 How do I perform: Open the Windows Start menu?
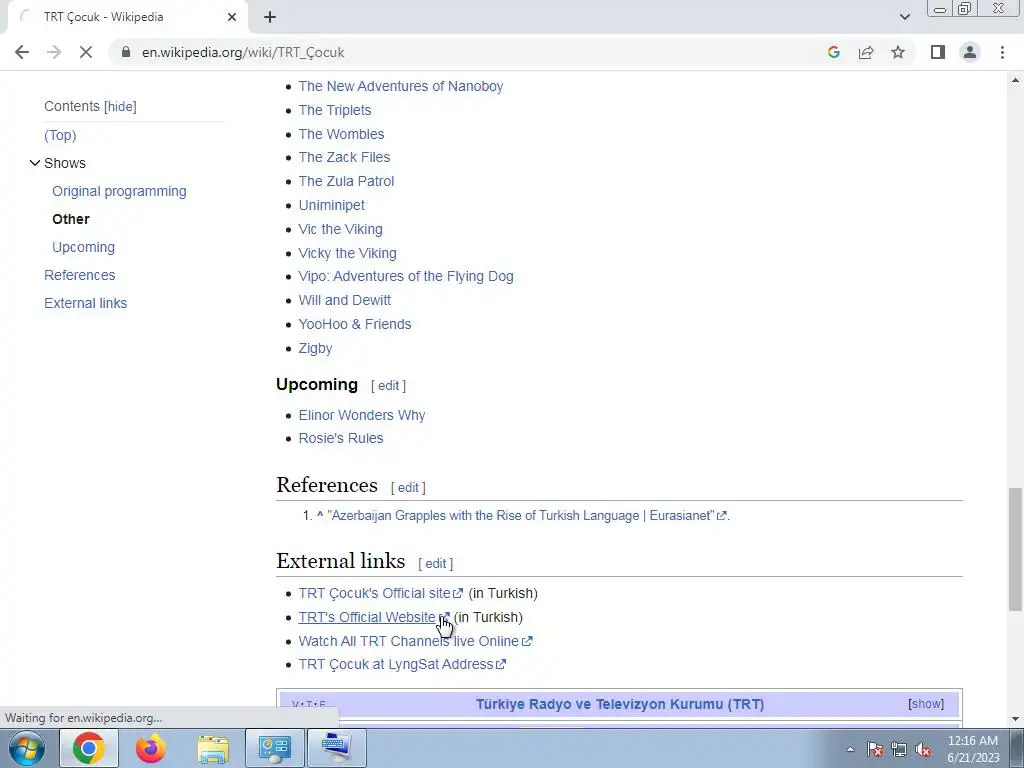pyautogui.click(x=26, y=748)
